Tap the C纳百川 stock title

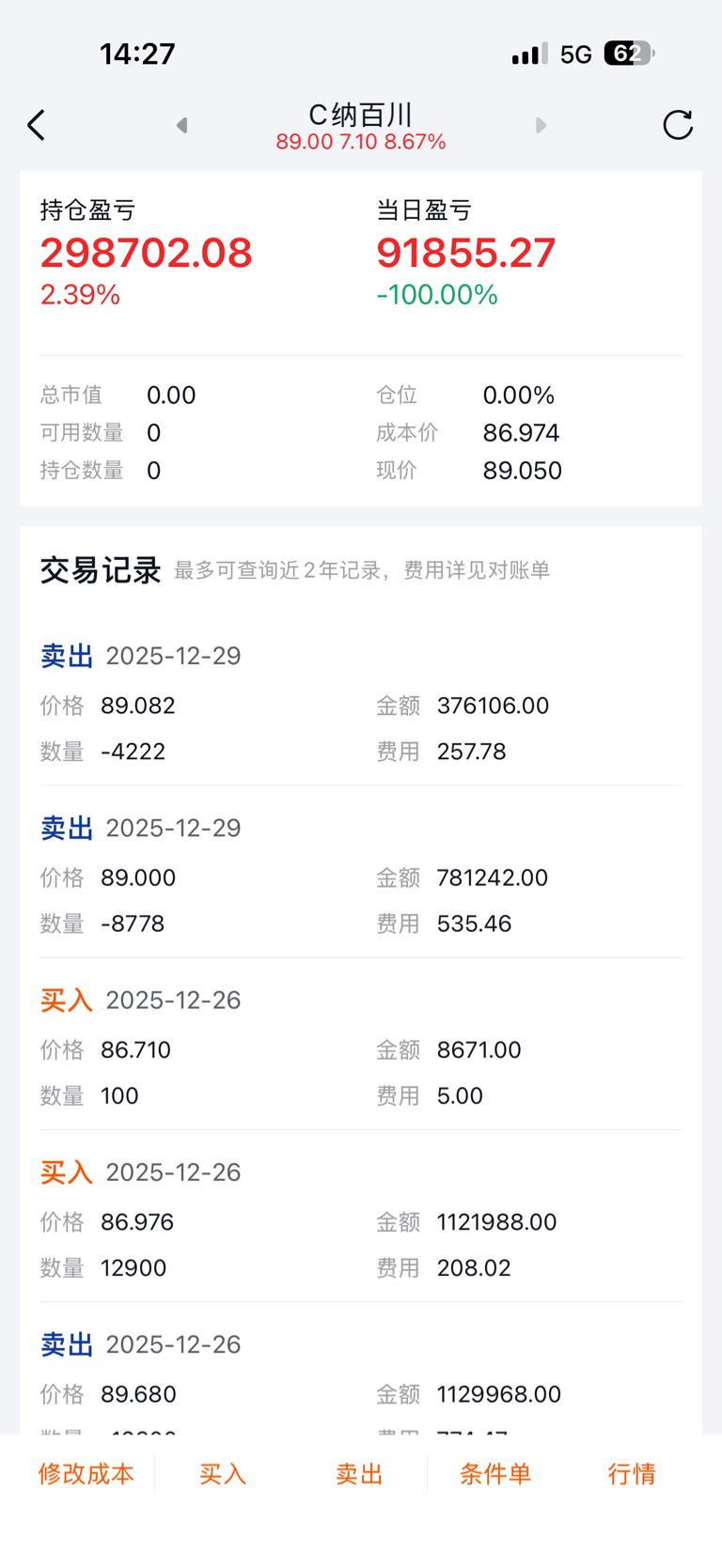pos(361,116)
